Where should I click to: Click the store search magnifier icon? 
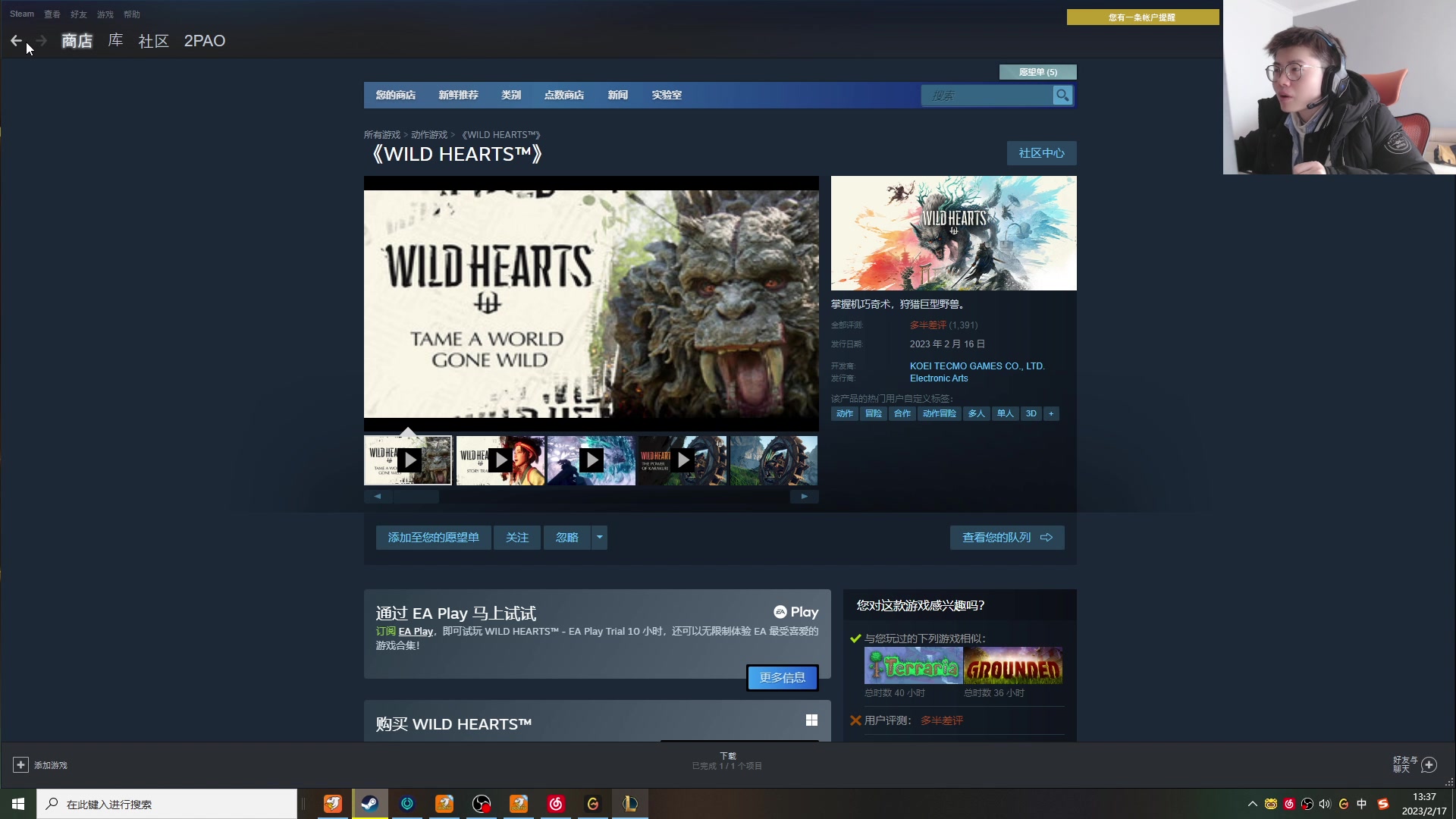[1062, 95]
